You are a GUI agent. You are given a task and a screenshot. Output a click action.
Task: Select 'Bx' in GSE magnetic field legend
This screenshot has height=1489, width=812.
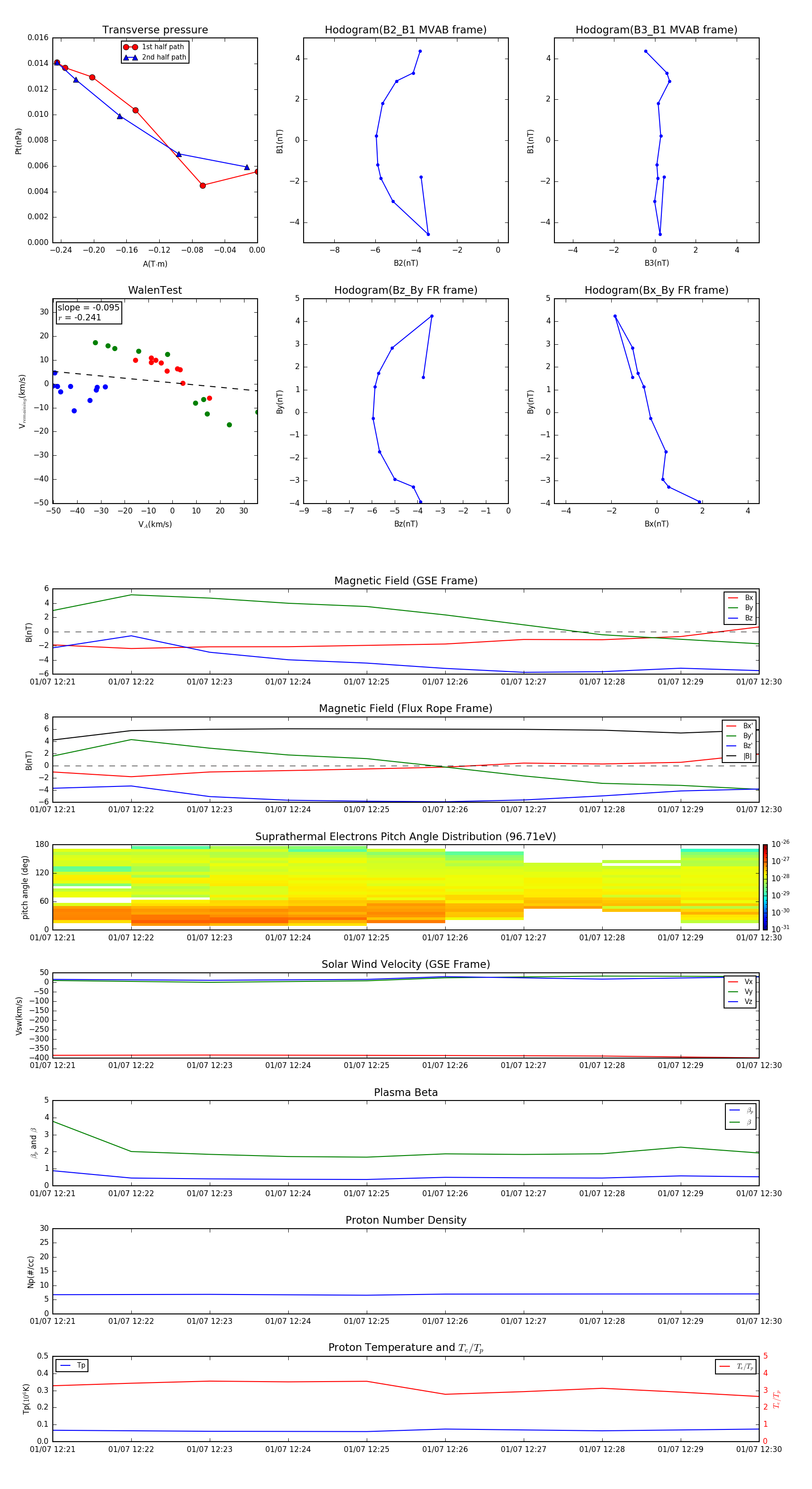point(740,598)
